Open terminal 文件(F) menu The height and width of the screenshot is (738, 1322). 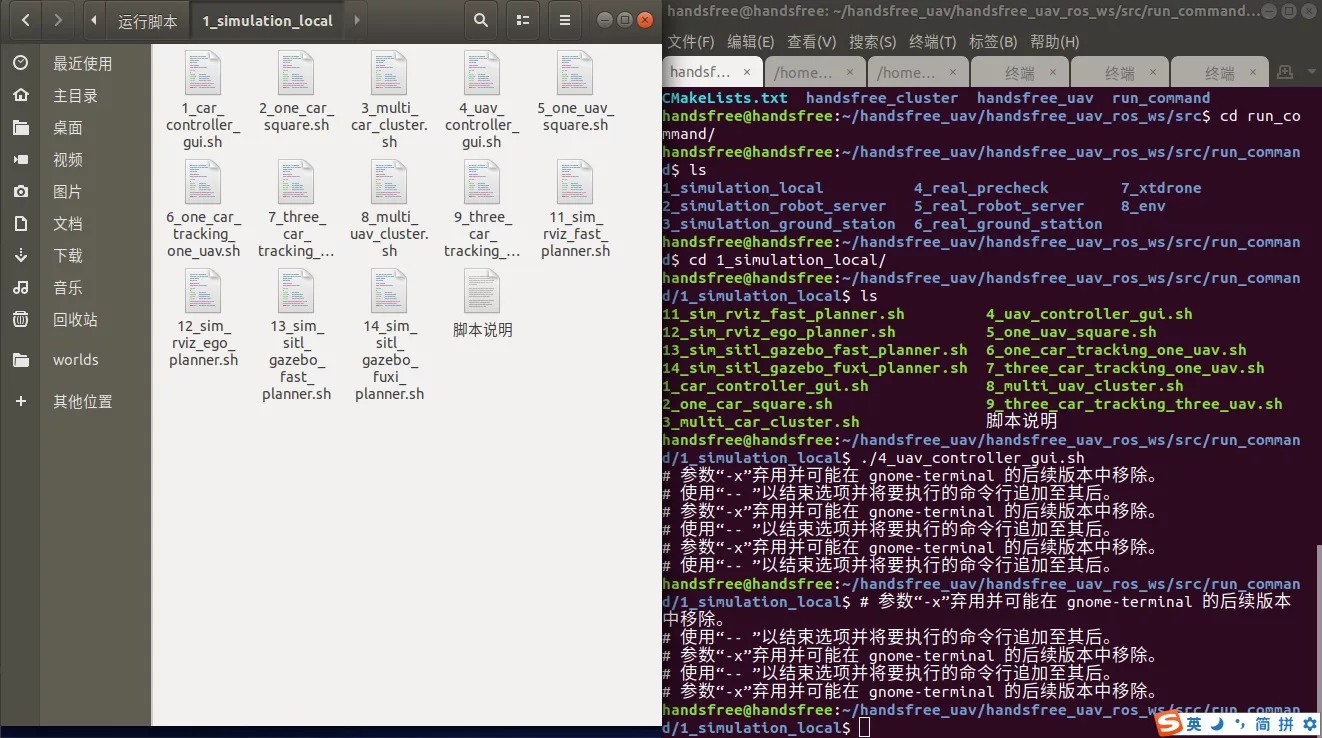point(691,42)
